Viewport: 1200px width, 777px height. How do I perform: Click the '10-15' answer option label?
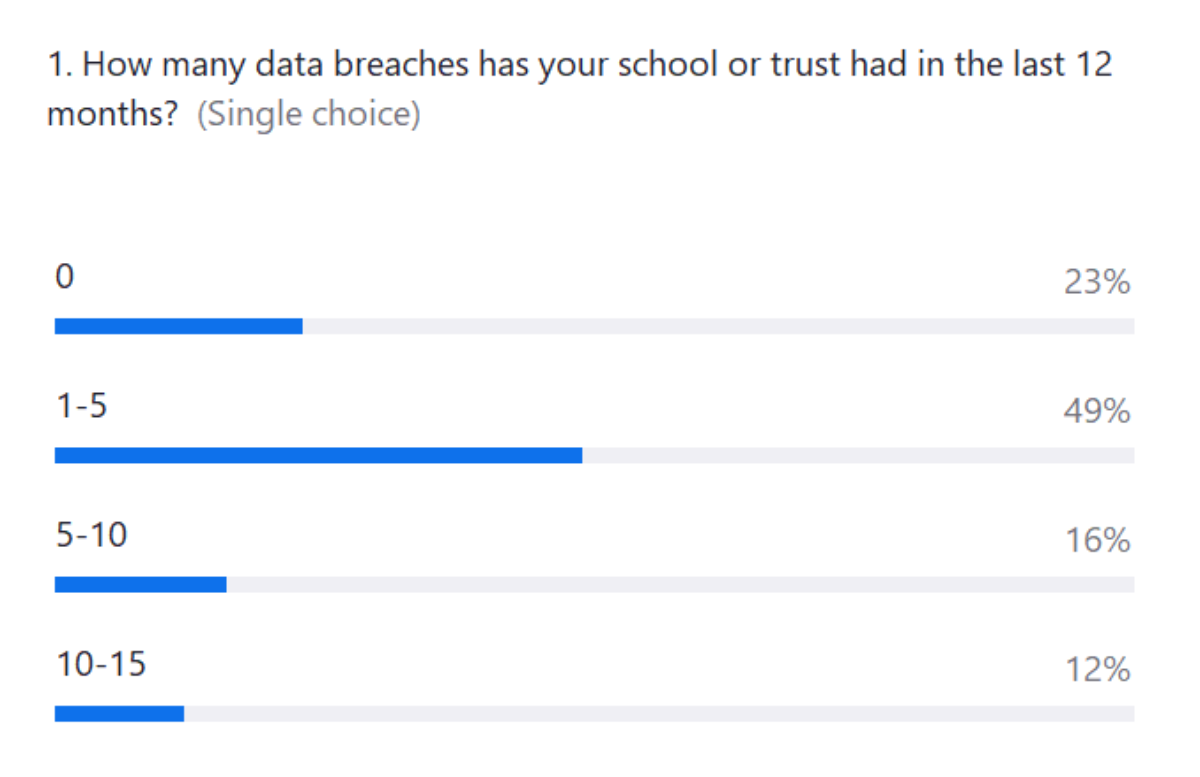[x=100, y=664]
